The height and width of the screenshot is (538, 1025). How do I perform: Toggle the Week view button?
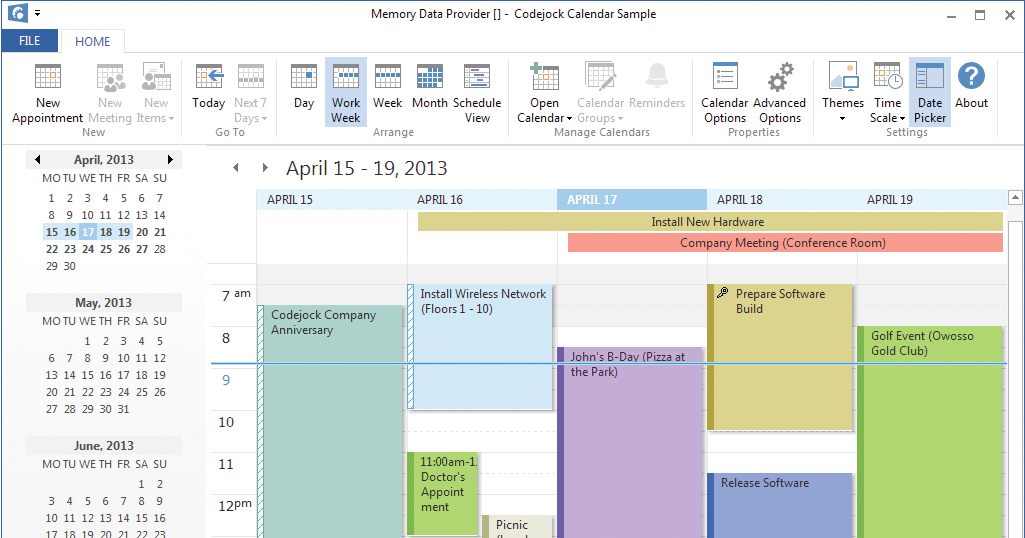[387, 78]
